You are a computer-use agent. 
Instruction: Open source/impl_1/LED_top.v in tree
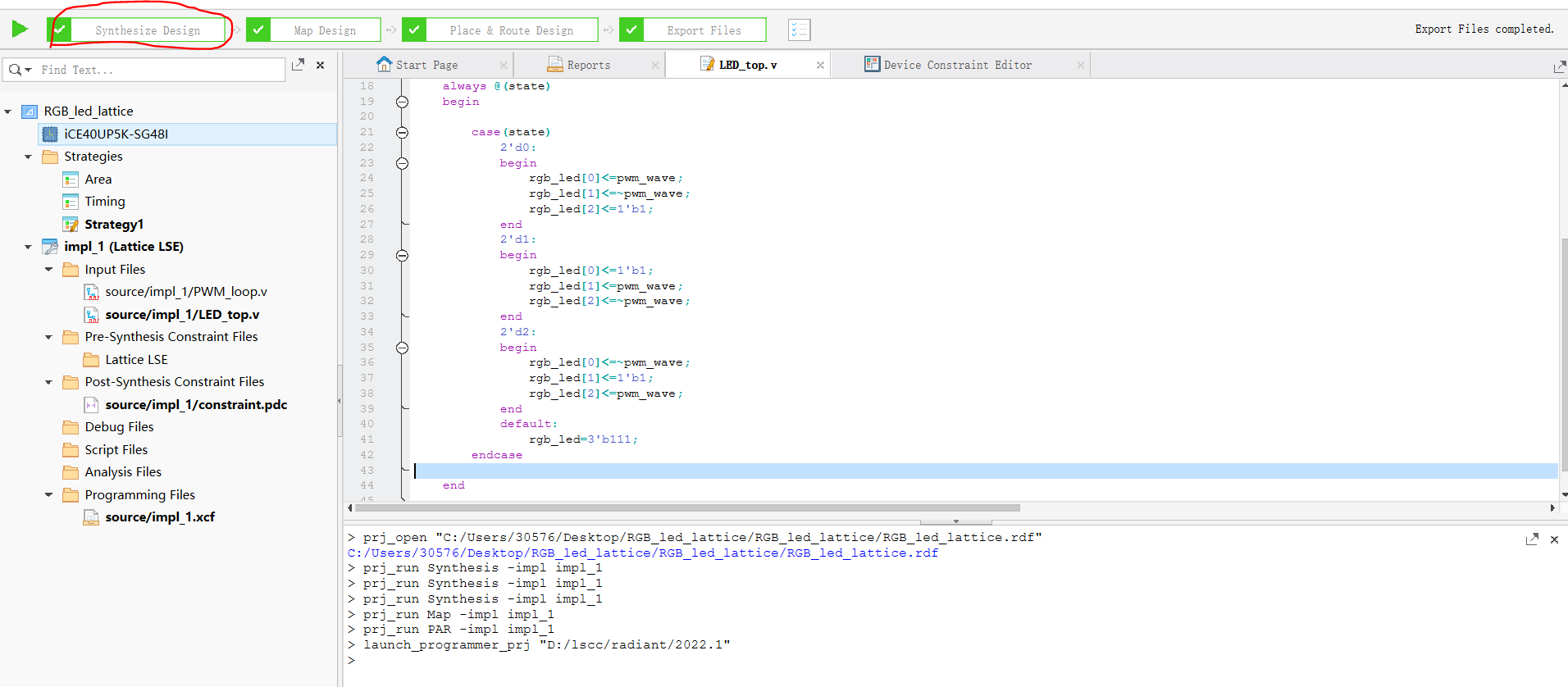(182, 315)
